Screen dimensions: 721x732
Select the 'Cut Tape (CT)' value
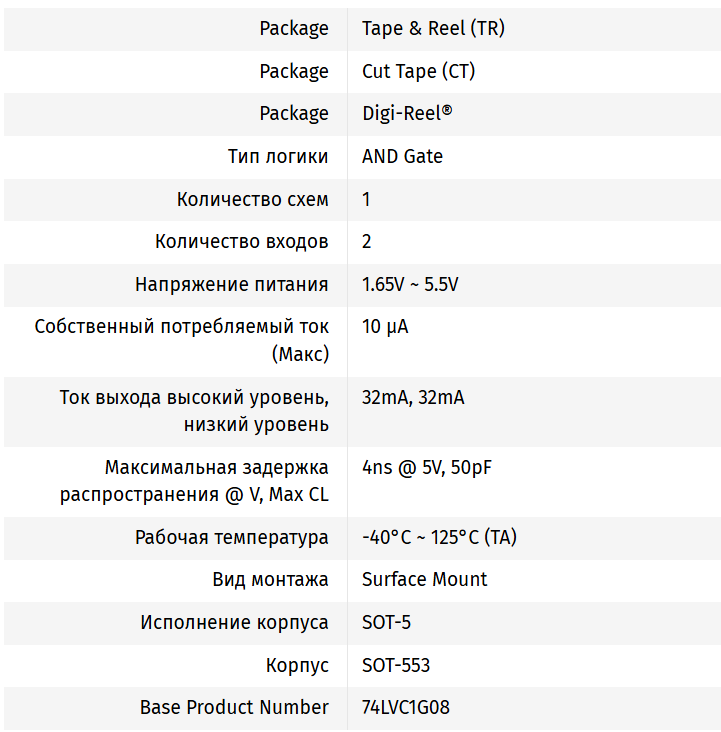(x=418, y=71)
